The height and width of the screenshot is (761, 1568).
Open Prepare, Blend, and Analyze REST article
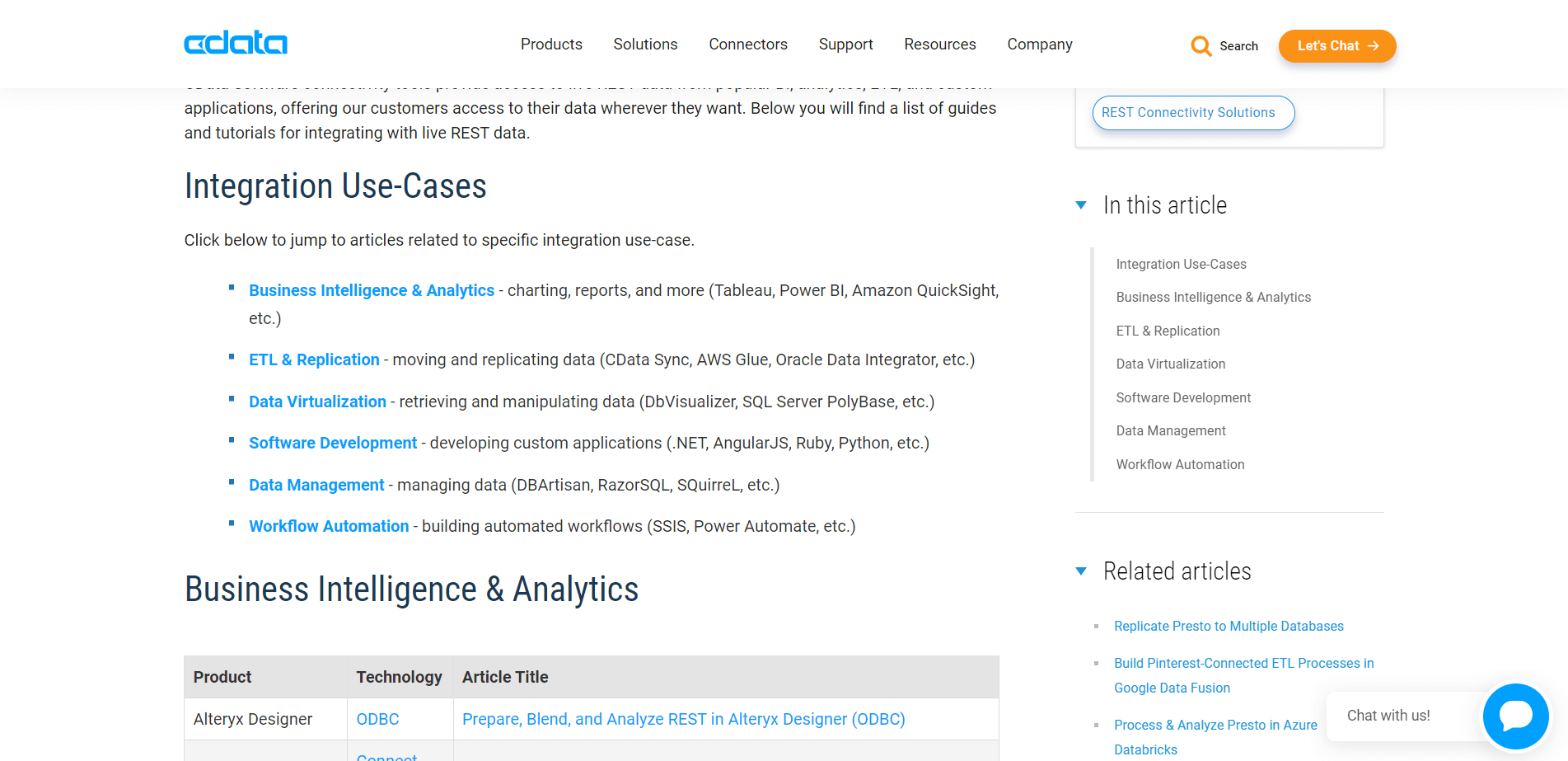[683, 720]
